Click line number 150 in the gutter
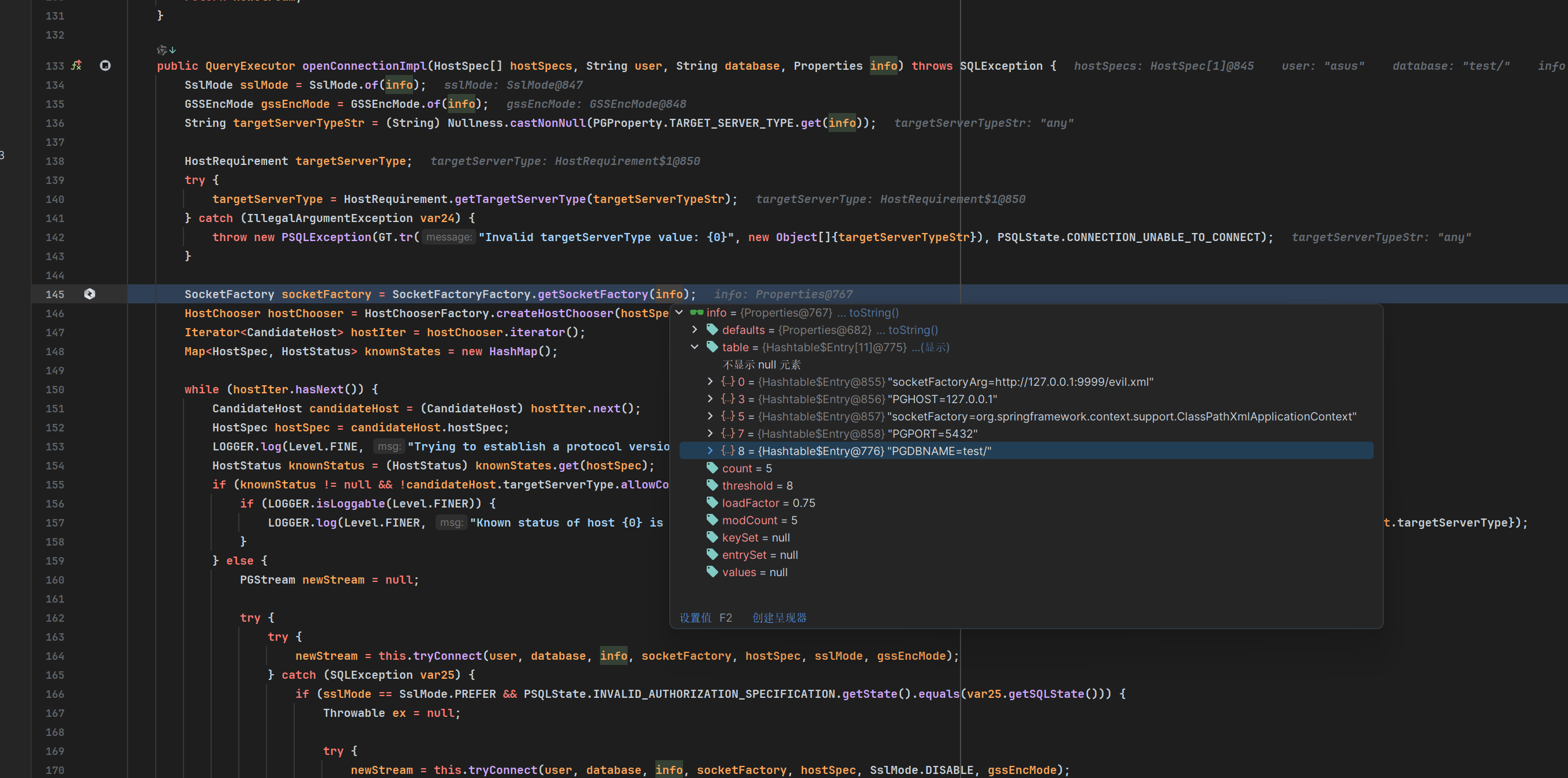The image size is (1568, 778). pyautogui.click(x=55, y=389)
